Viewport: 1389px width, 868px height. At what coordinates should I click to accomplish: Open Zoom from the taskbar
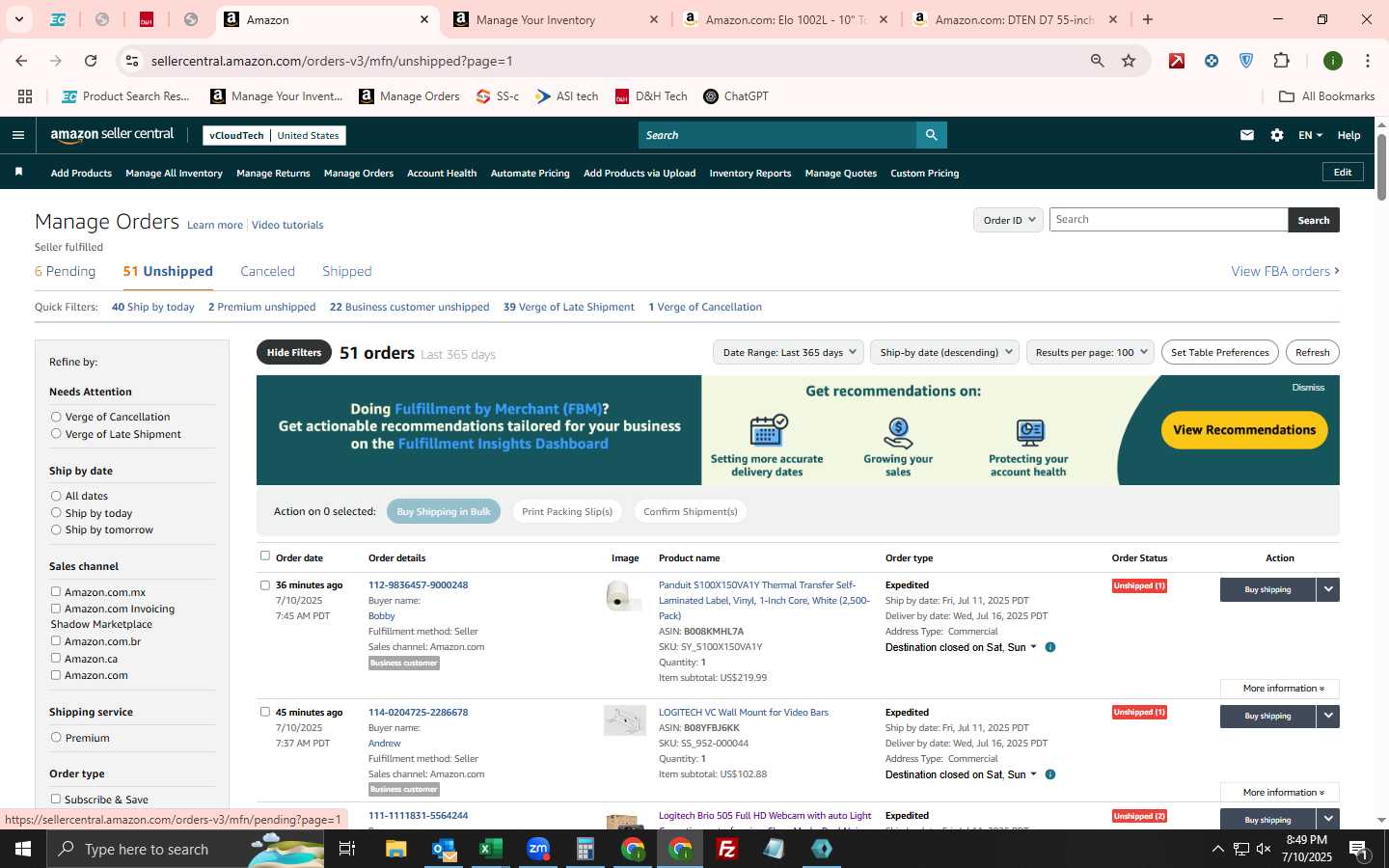click(x=538, y=849)
